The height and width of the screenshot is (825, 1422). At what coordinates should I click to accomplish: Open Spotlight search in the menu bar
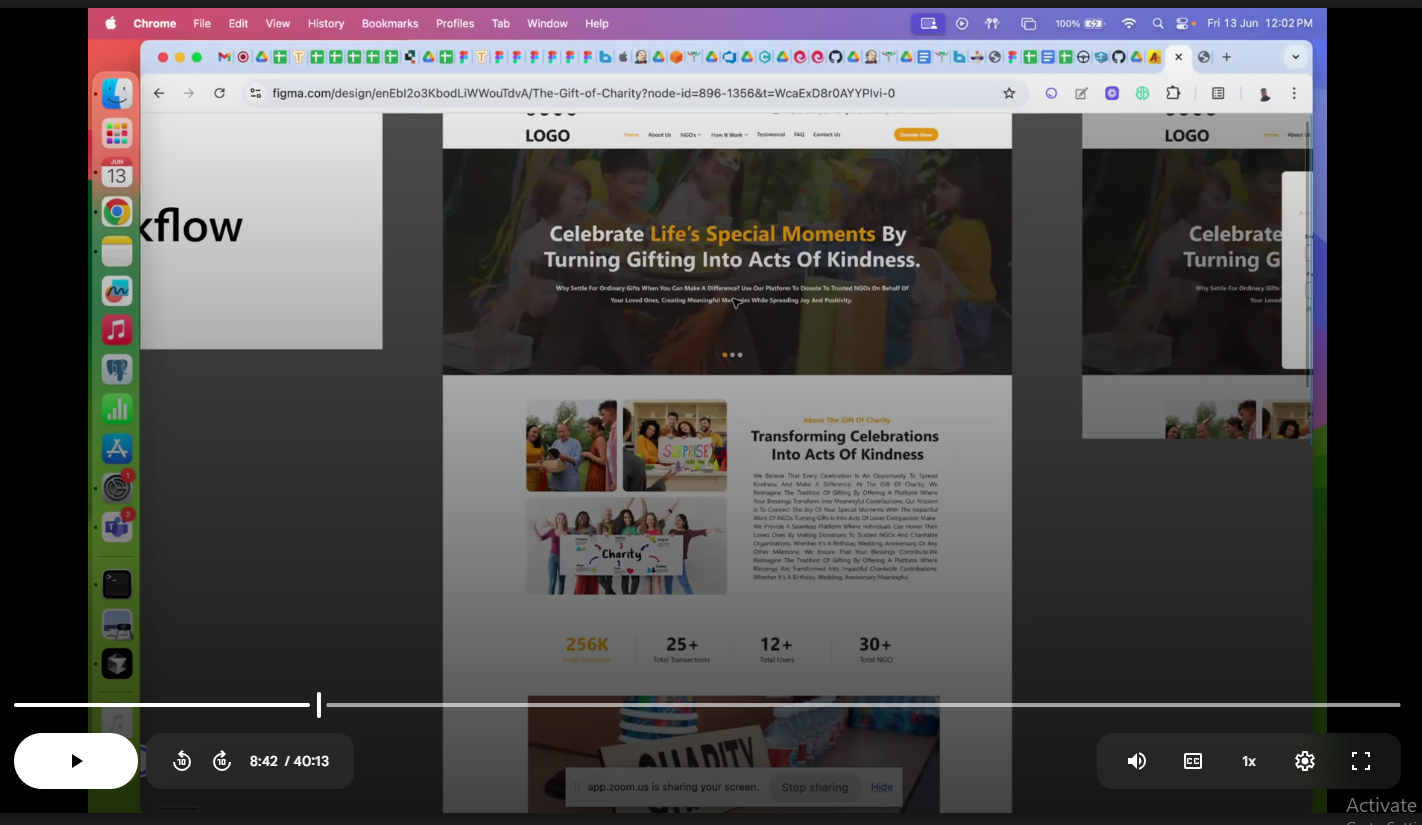coord(1158,23)
